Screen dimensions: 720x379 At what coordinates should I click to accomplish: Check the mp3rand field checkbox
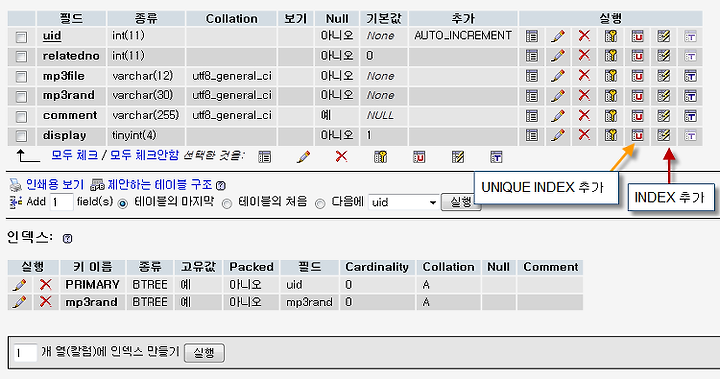tap(21, 96)
